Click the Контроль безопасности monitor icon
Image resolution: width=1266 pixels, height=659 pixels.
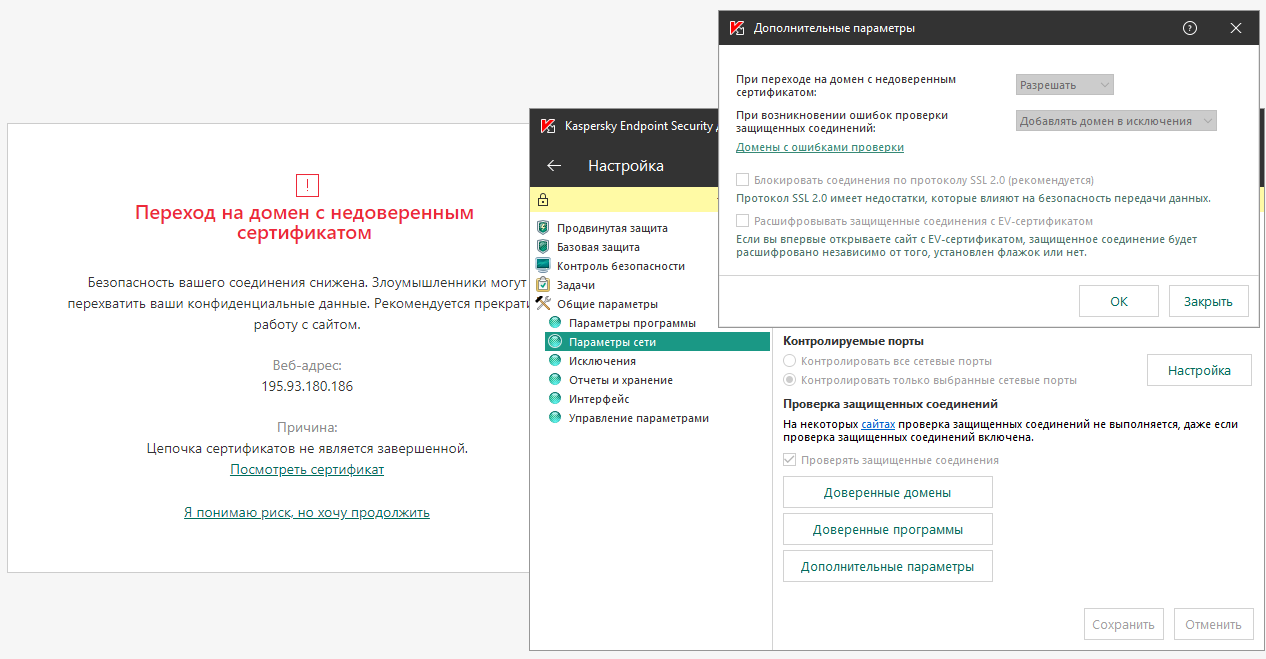(543, 266)
